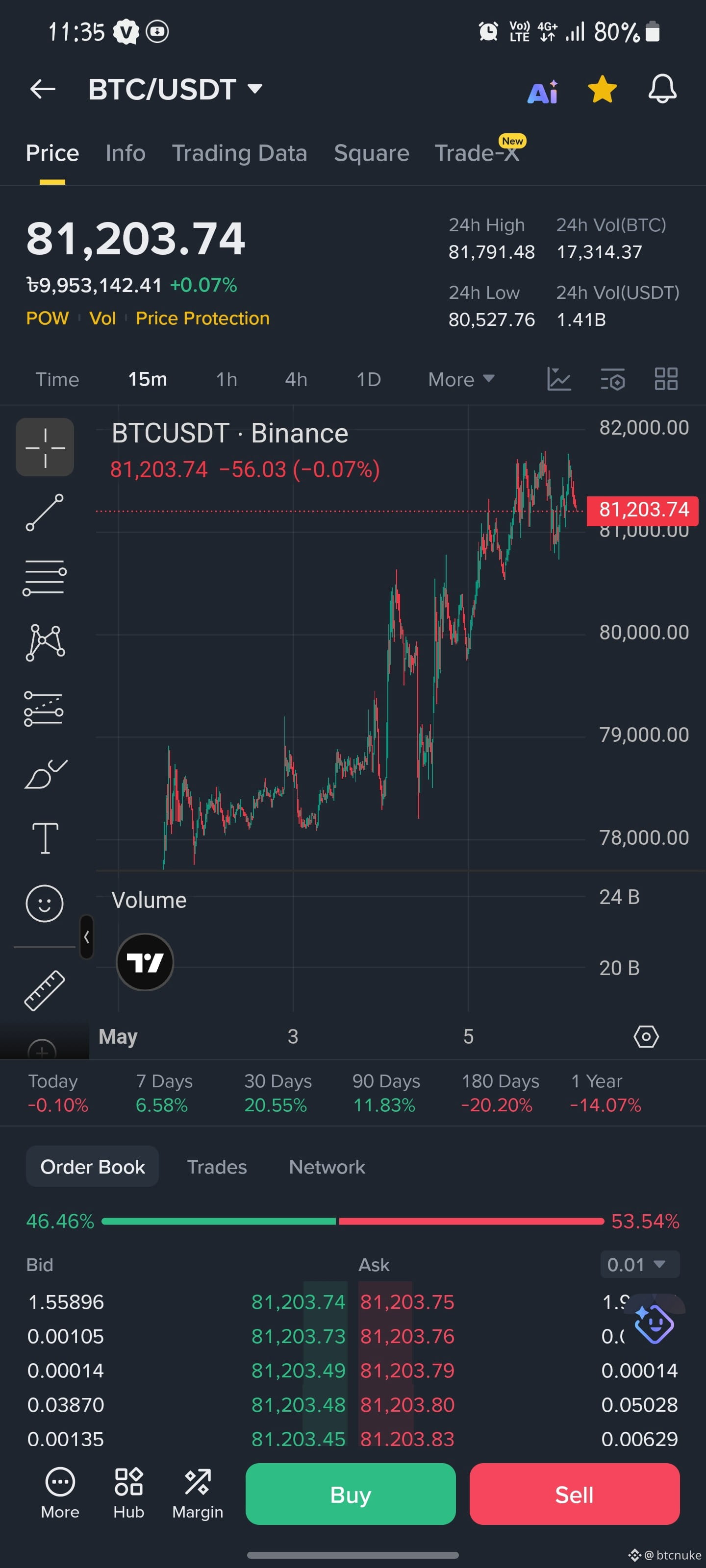Select the trend line drawing tool

click(45, 513)
